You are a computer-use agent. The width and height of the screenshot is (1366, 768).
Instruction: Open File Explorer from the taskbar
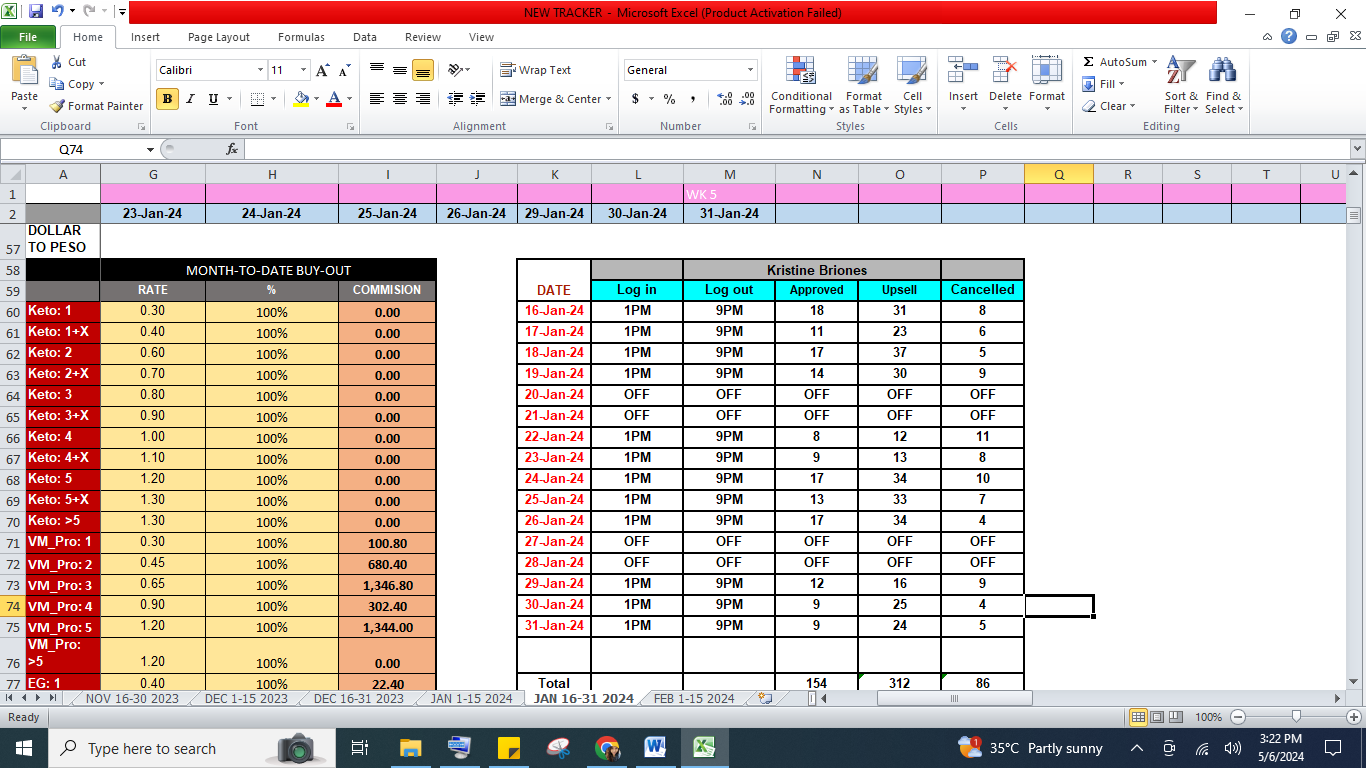click(410, 748)
